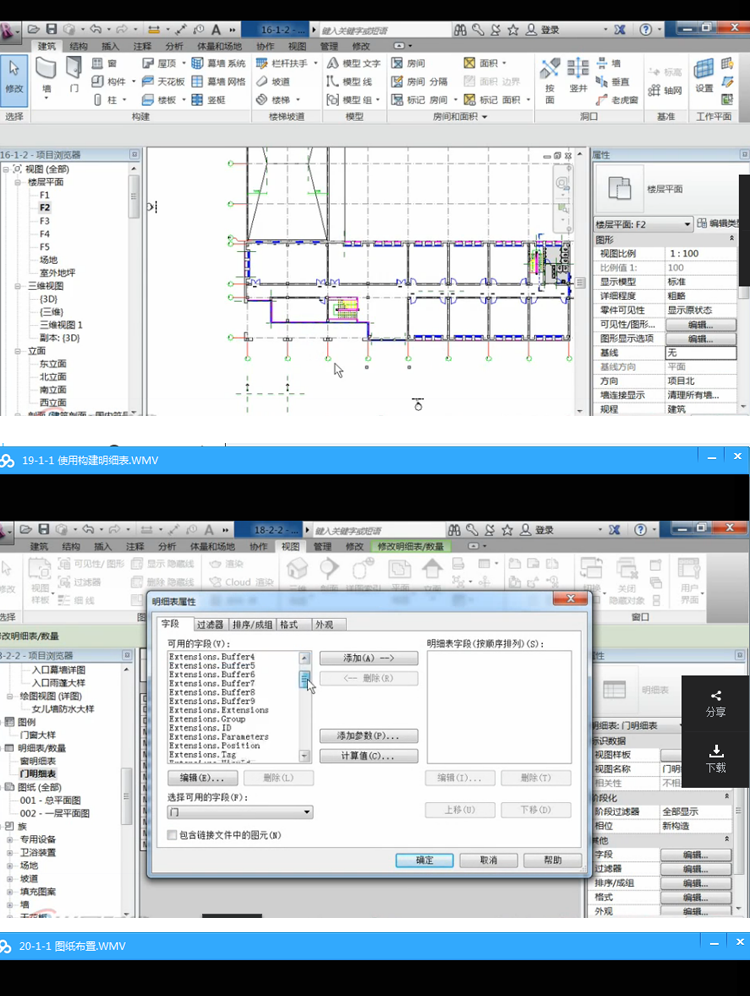750x996 pixels.
Task: Click the 按面 opening tool
Action: point(550,80)
